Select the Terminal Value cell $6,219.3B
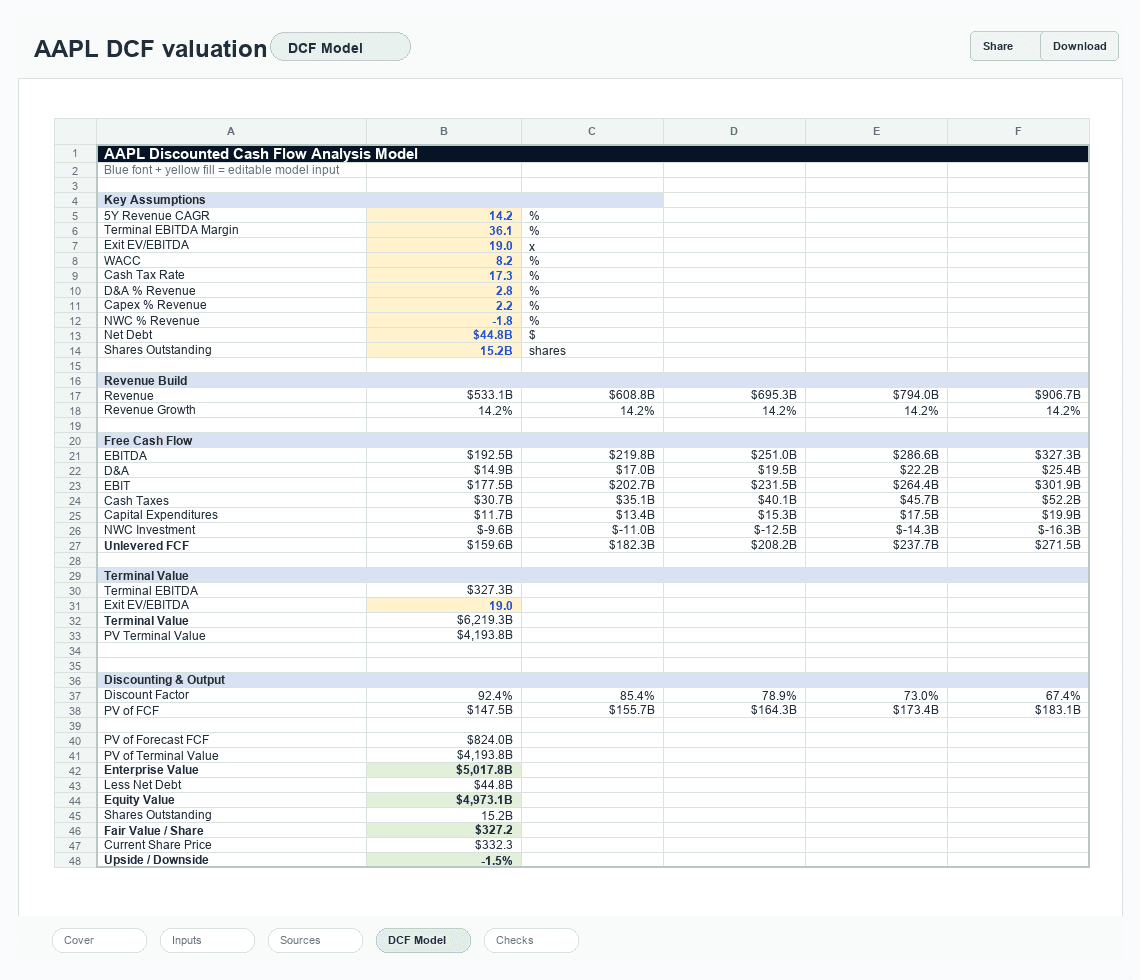 pyautogui.click(x=443, y=620)
